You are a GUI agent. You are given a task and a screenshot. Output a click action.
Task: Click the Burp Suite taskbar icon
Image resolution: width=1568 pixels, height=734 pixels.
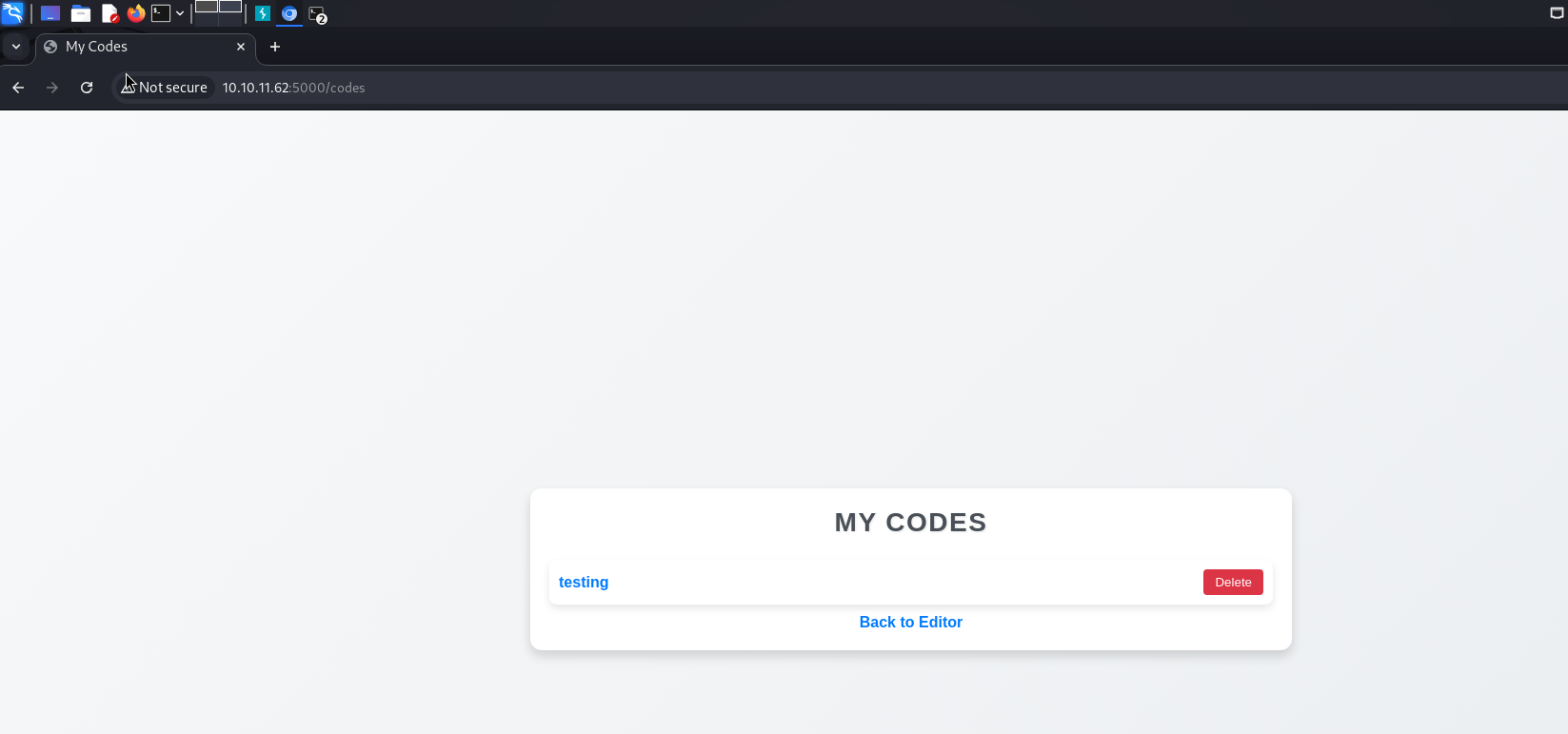click(x=263, y=13)
